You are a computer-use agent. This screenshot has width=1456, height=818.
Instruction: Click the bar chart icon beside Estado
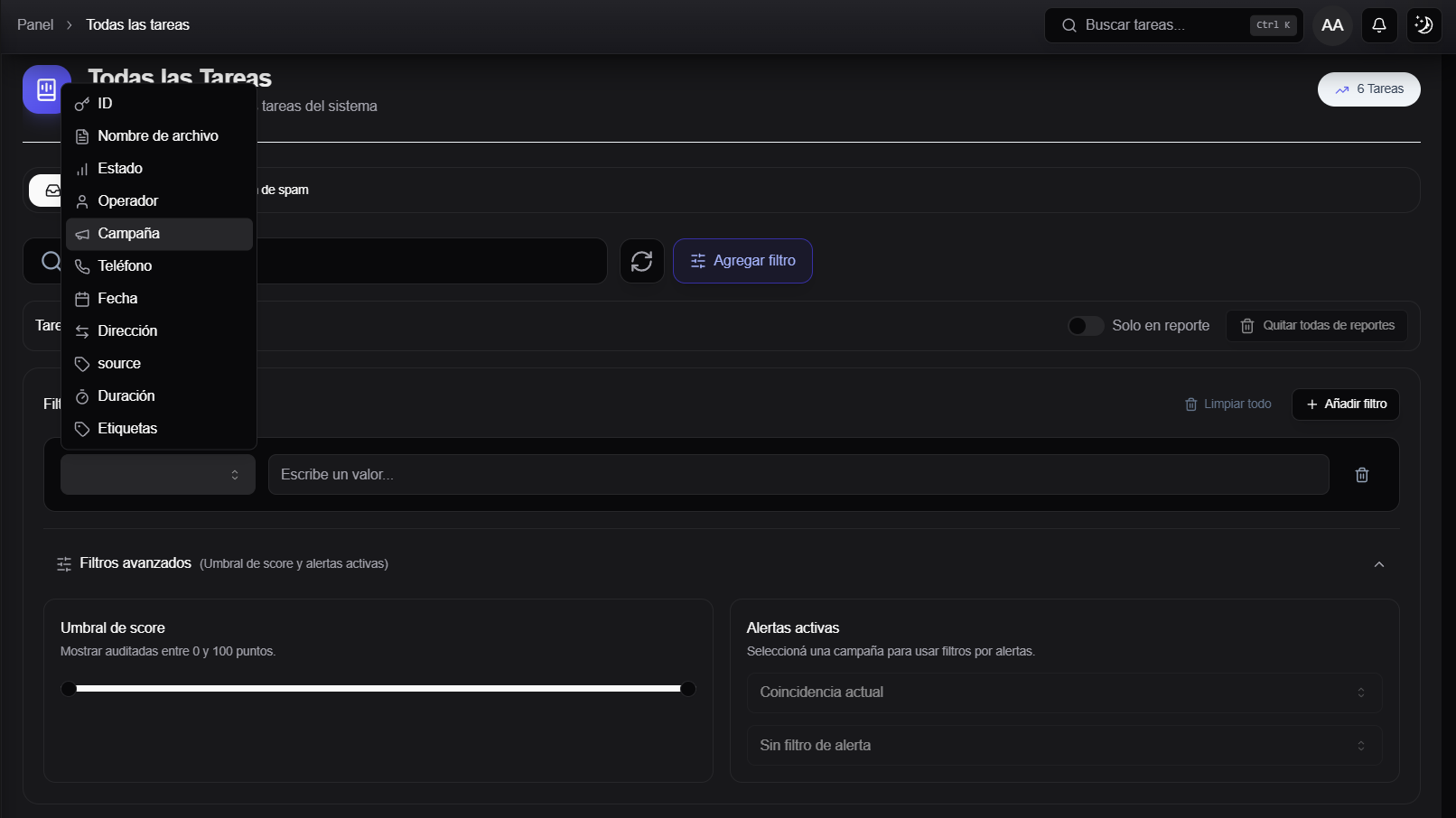(82, 169)
